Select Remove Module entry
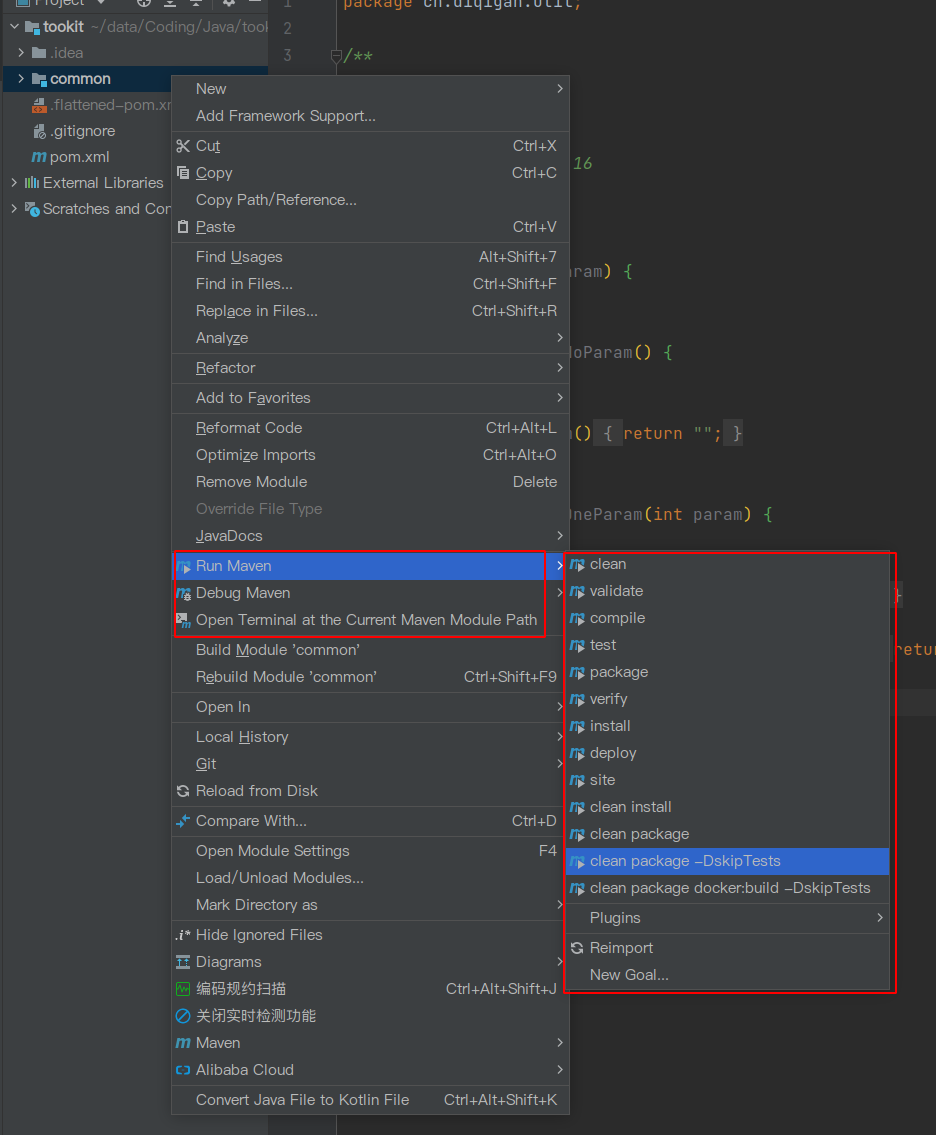 point(371,482)
